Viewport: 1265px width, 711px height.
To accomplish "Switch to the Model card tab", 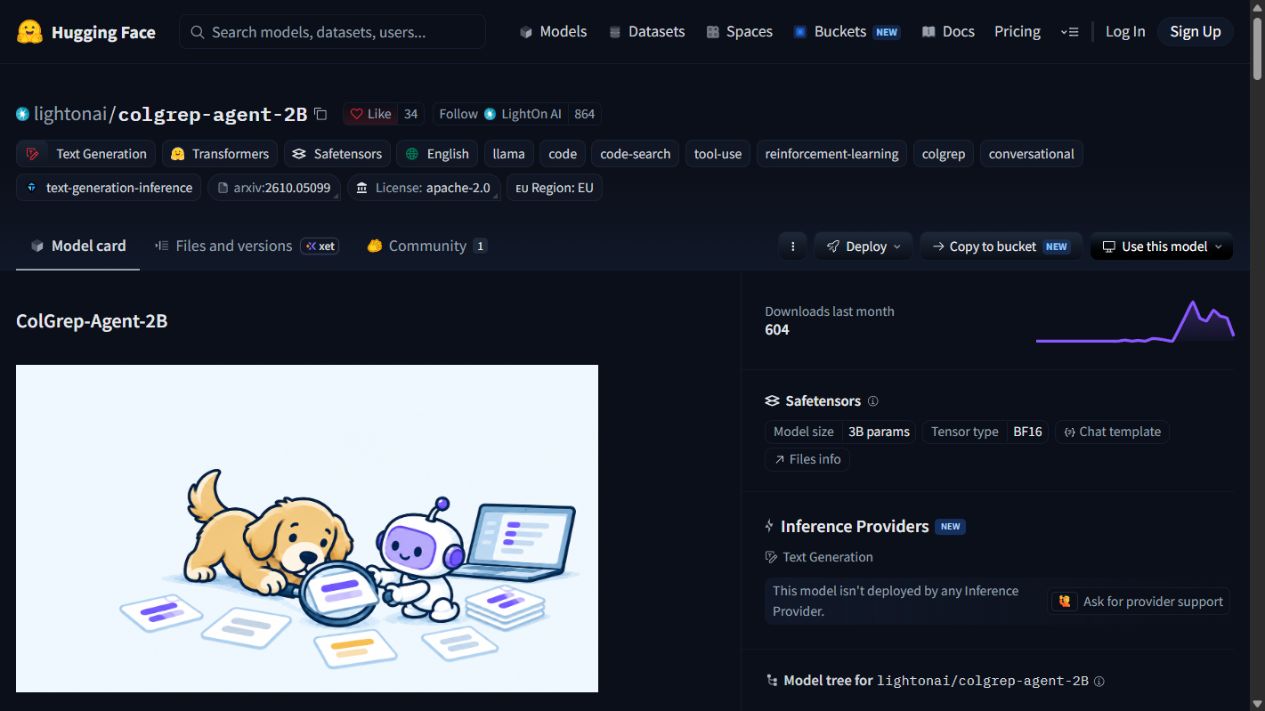I will click(x=78, y=246).
